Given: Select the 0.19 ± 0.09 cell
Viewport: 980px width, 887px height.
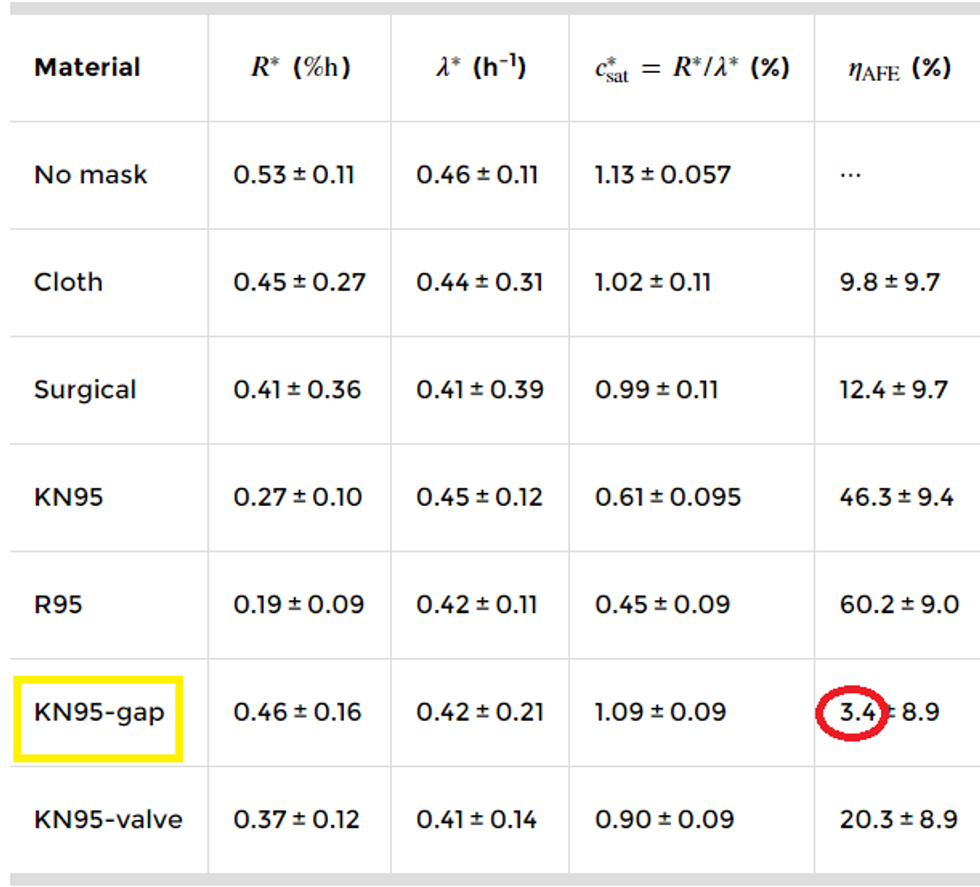Looking at the screenshot, I should click(298, 605).
